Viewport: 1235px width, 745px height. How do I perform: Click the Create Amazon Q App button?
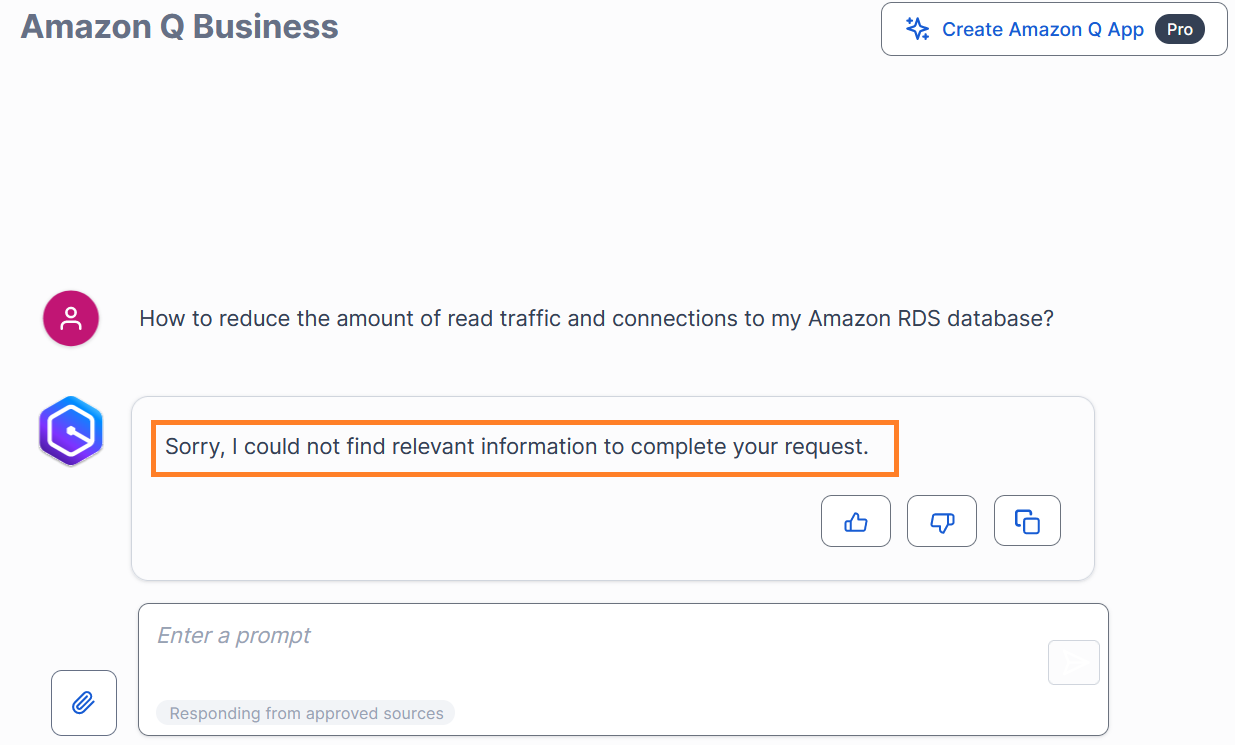click(x=1053, y=29)
